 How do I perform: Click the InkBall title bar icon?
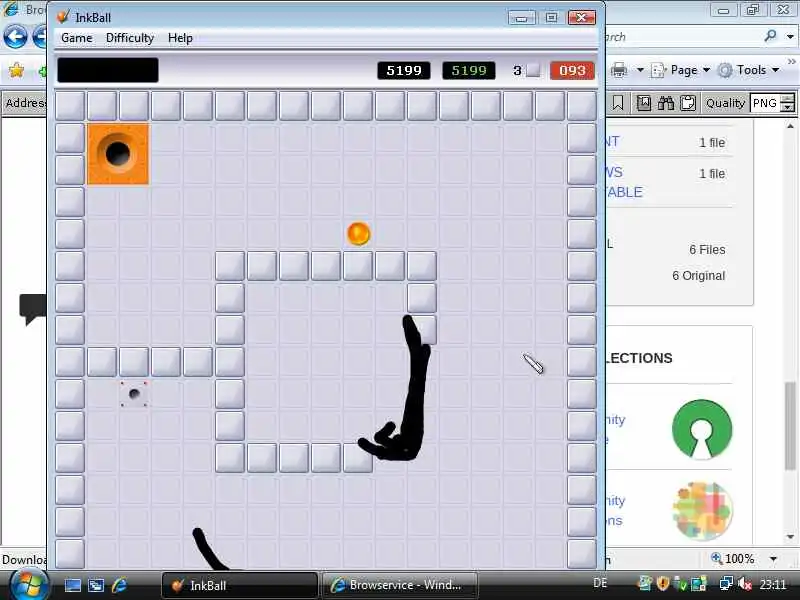(63, 17)
